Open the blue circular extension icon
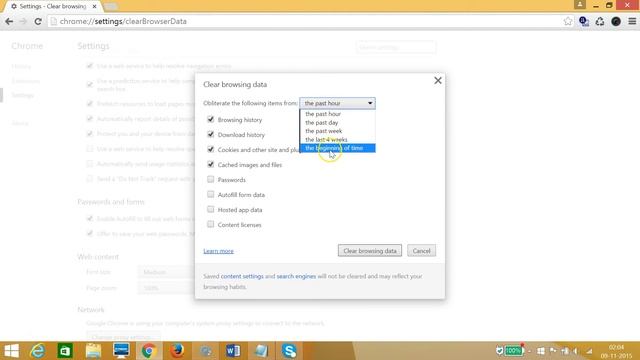 584,21
